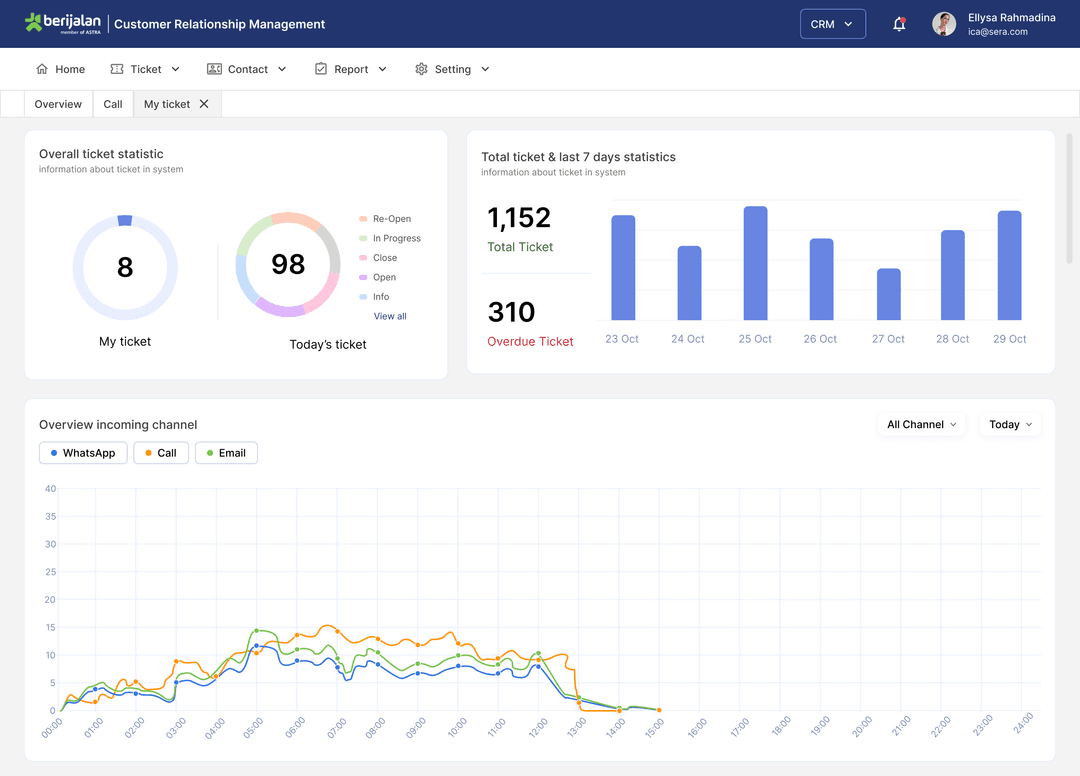Expand the All Channel filter dropdown

(x=921, y=425)
